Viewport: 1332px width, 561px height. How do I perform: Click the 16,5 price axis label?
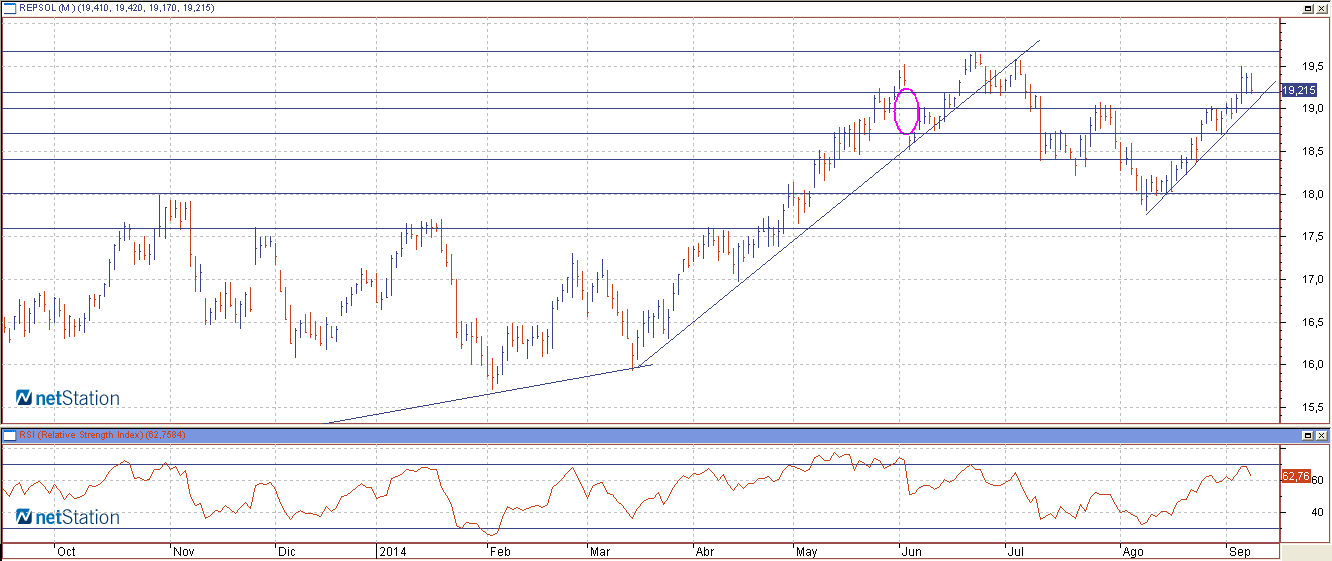point(1312,322)
